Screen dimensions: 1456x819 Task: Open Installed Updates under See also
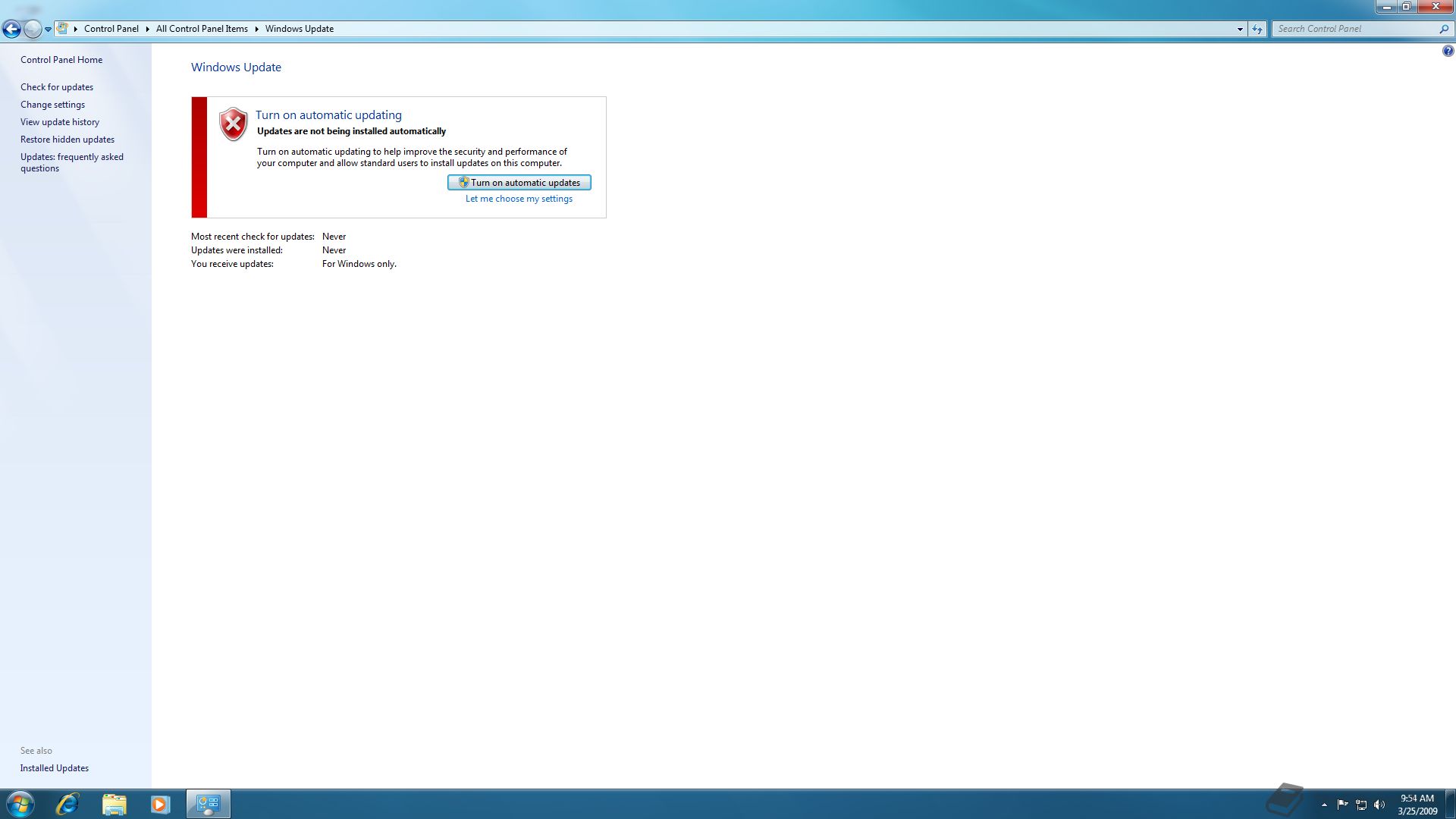(55, 768)
